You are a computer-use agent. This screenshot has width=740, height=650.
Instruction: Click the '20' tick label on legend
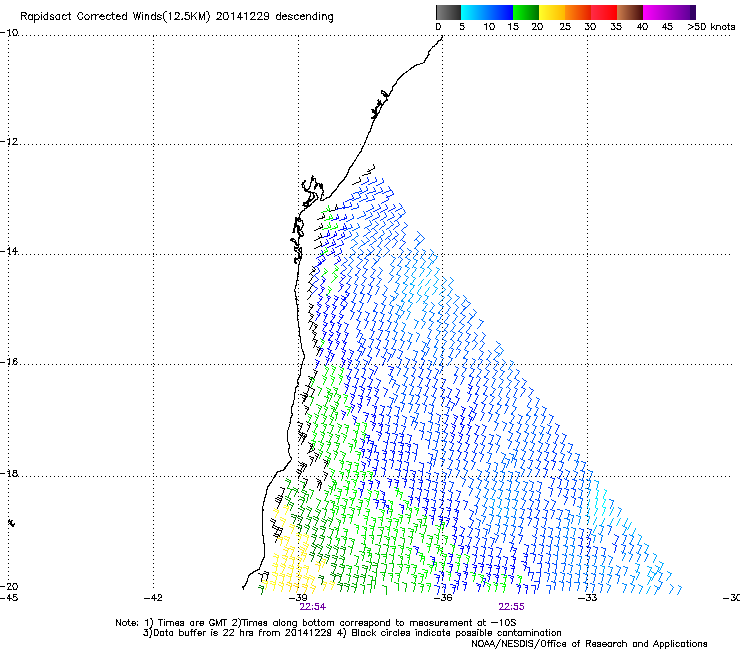click(x=537, y=27)
